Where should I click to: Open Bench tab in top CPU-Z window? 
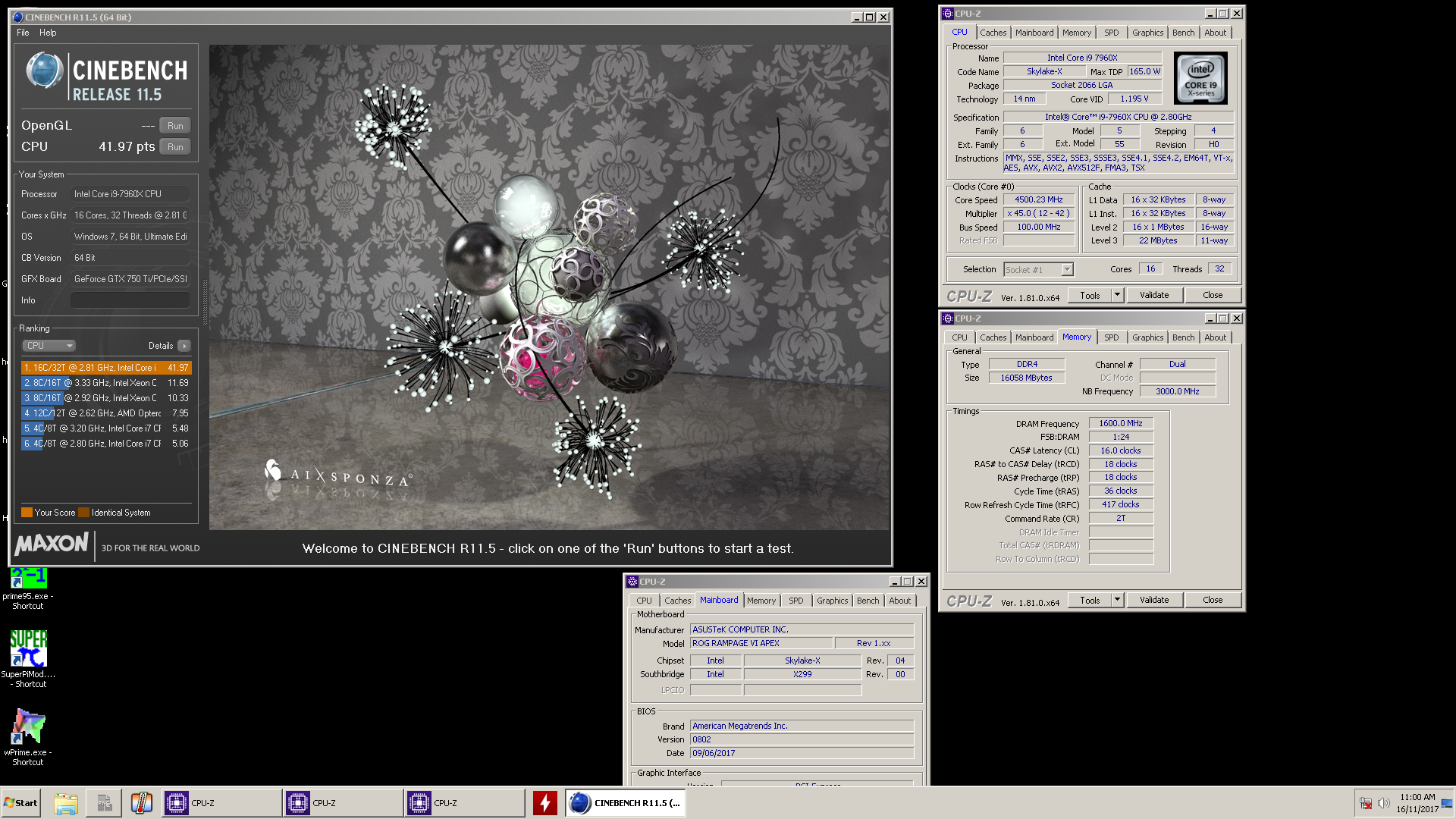tap(1183, 33)
